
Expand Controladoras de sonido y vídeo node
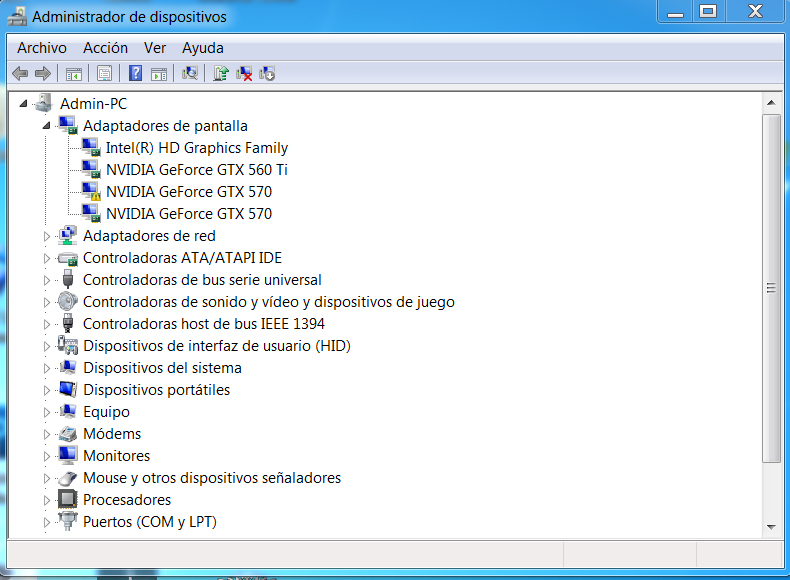[47, 302]
